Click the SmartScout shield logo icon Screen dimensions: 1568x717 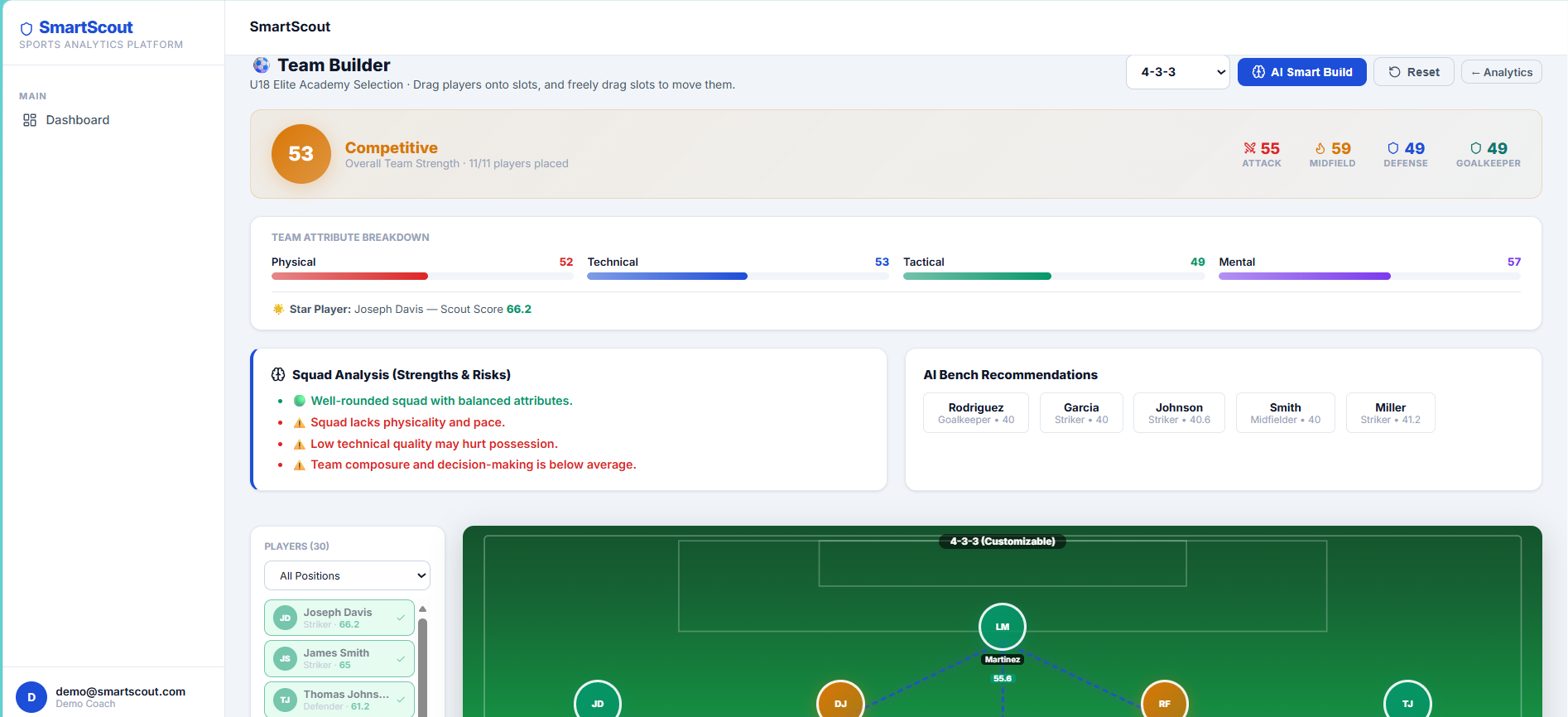click(26, 29)
